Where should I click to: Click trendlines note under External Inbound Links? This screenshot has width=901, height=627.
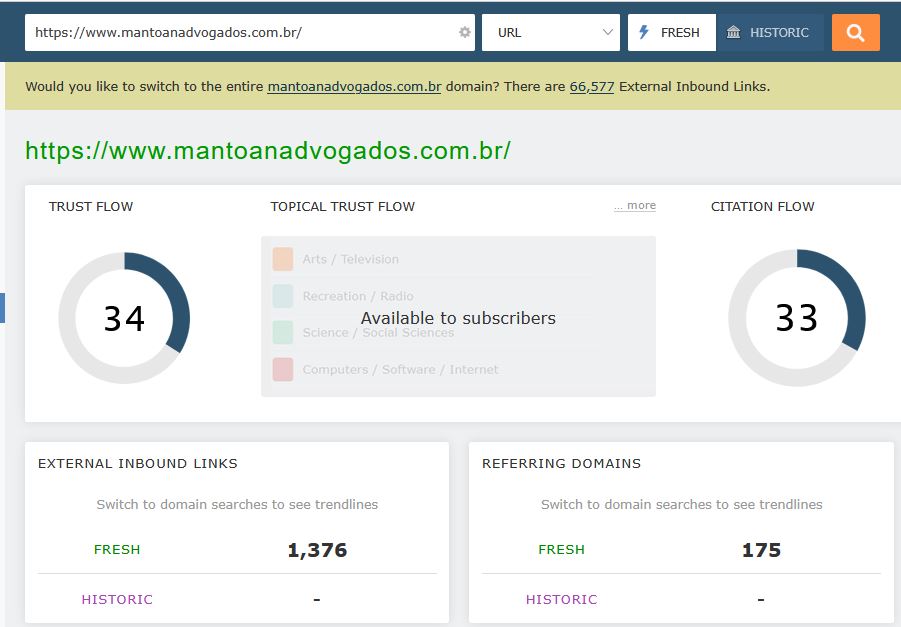point(237,505)
